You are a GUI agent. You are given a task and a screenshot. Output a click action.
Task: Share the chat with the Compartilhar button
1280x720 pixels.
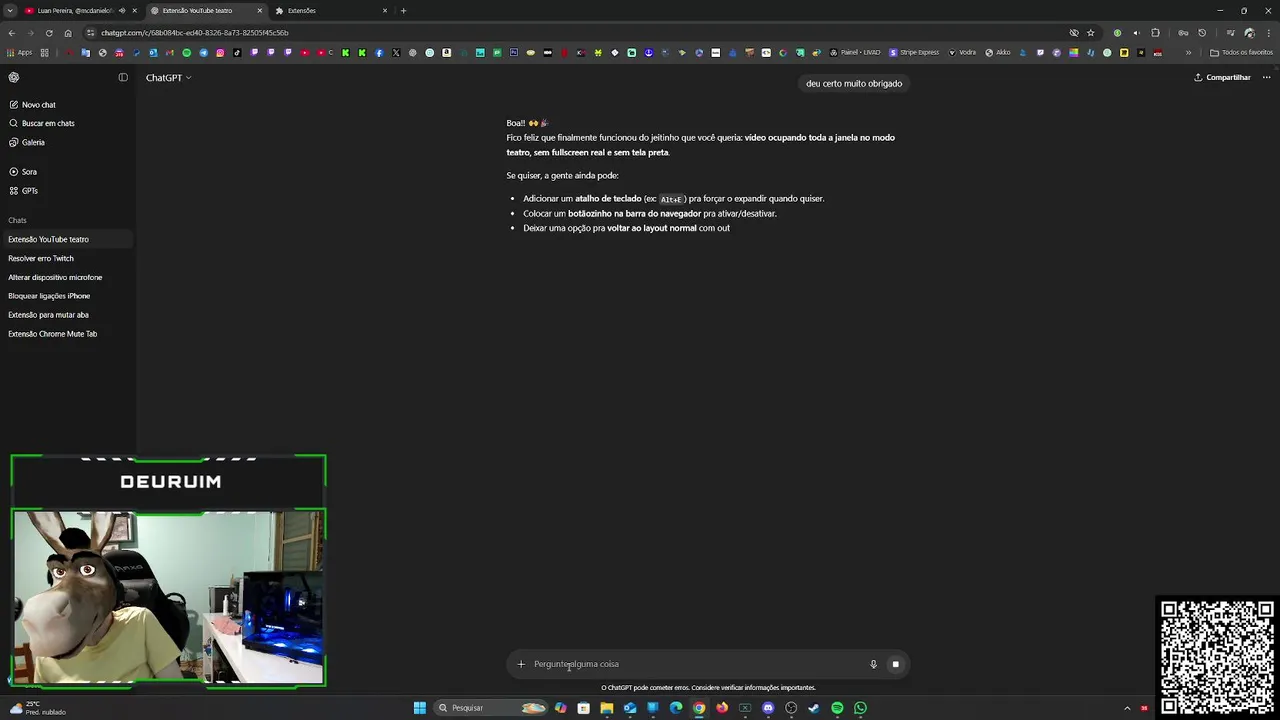[x=1222, y=77]
